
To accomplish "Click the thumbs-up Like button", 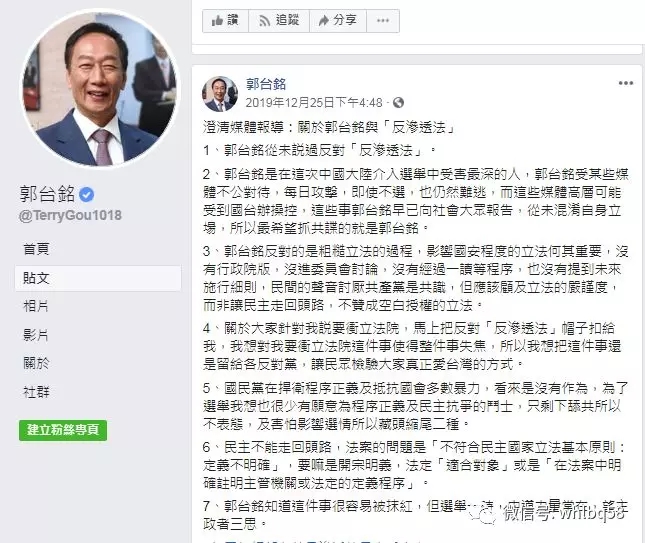I will click(225, 21).
